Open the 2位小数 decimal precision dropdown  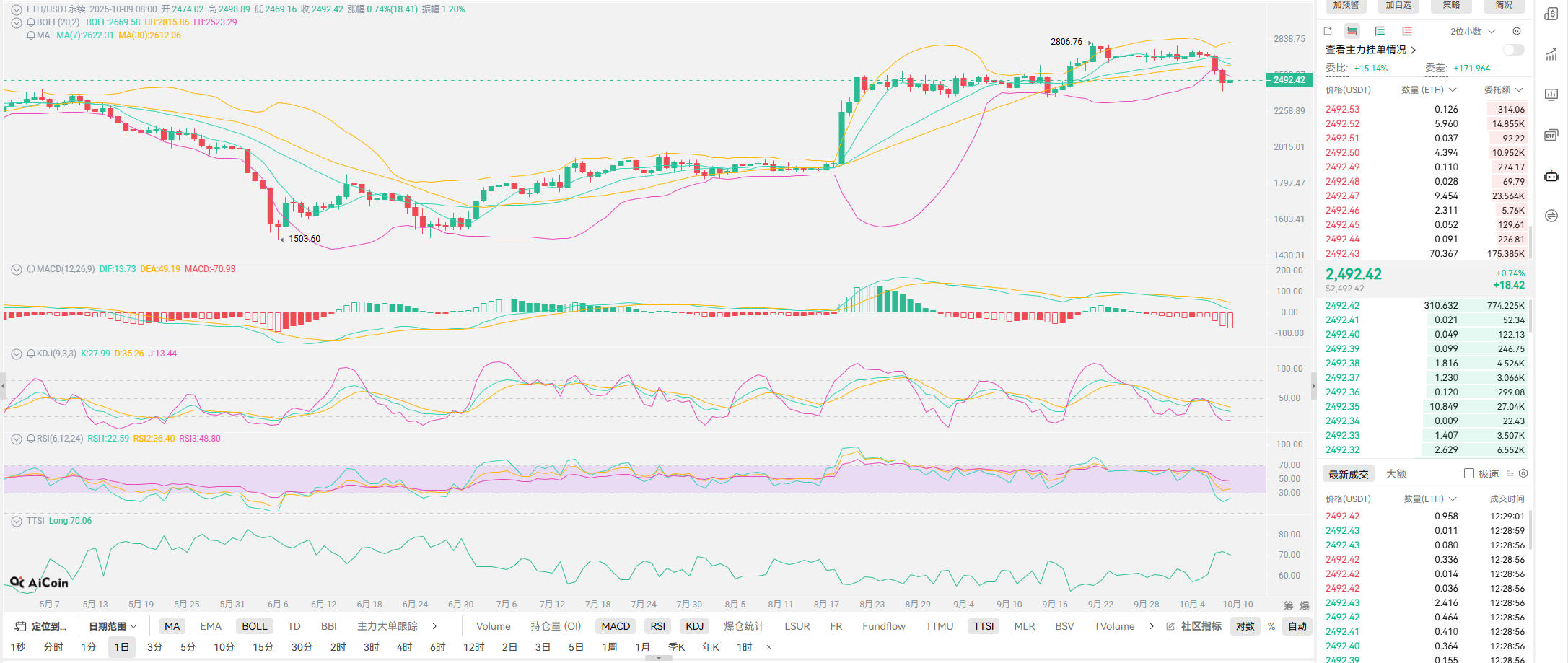(1473, 31)
